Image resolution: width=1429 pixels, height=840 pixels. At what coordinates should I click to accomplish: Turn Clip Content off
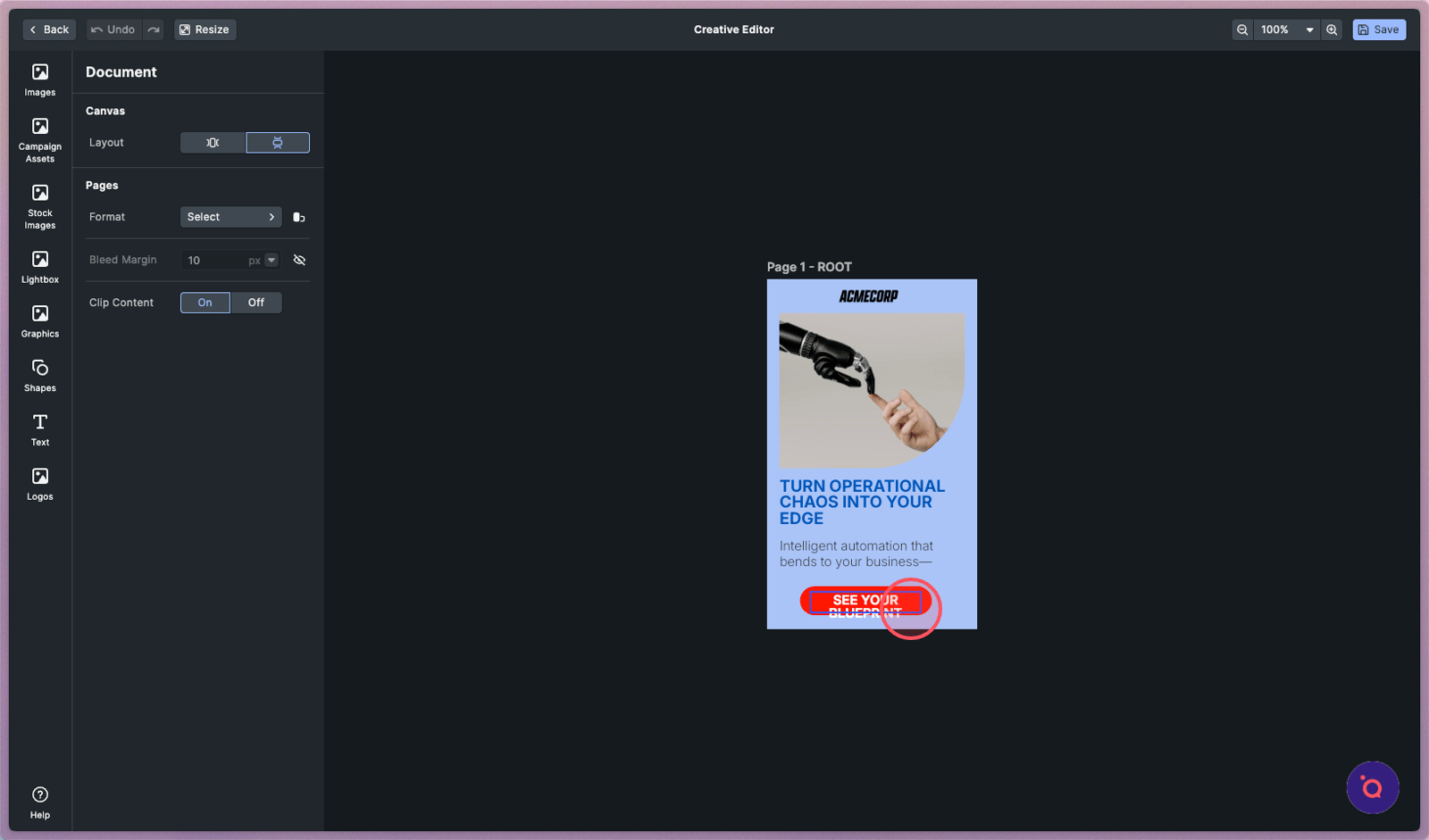(x=255, y=303)
